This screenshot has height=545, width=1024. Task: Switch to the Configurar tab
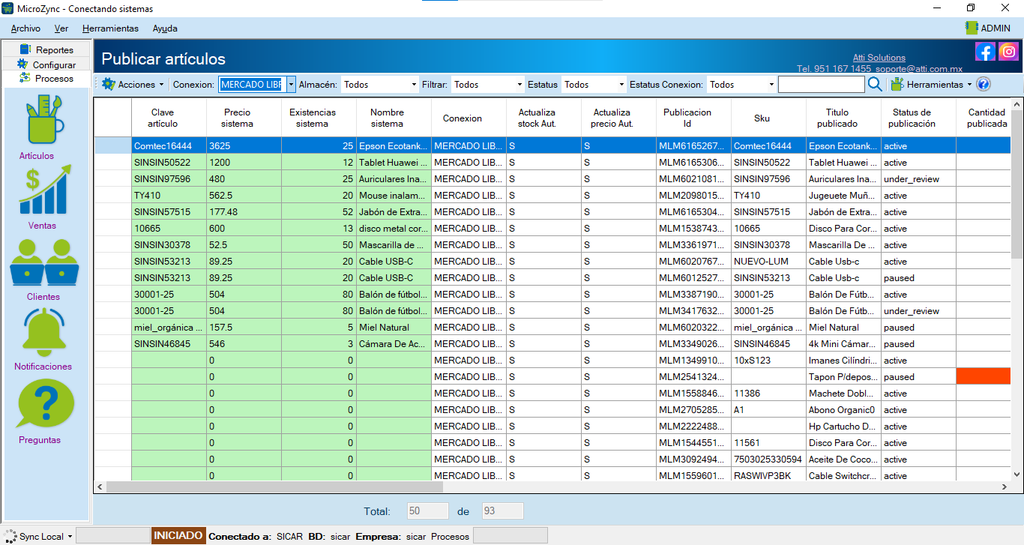46,64
